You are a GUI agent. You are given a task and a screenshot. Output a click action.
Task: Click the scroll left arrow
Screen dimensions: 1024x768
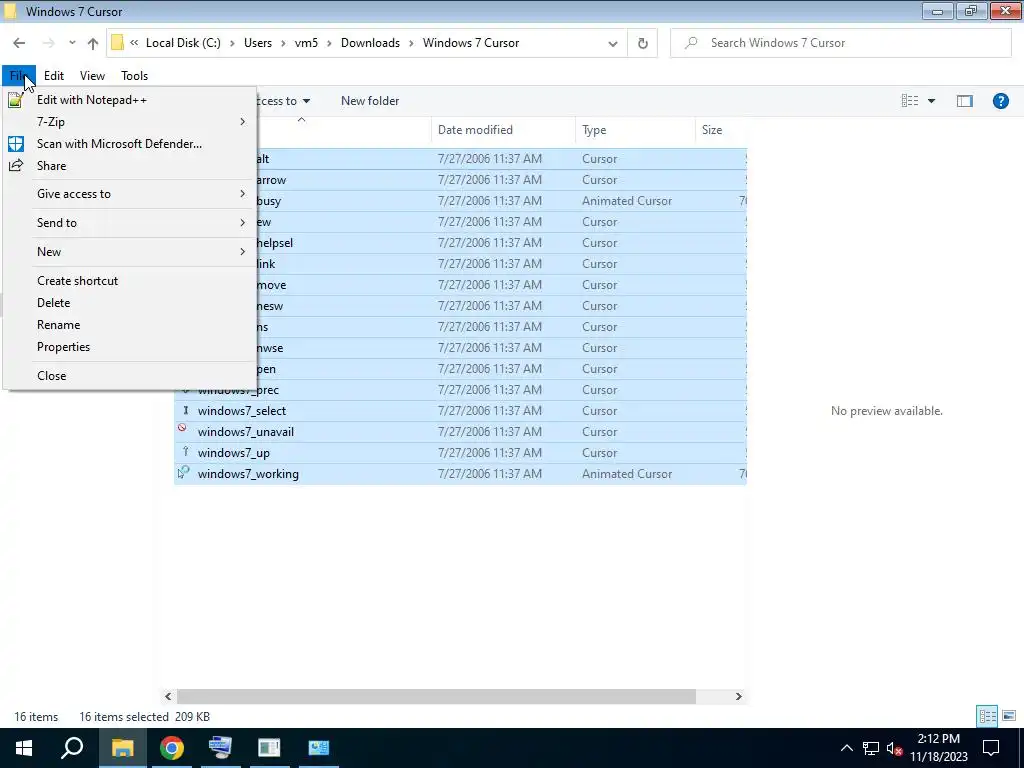168,696
